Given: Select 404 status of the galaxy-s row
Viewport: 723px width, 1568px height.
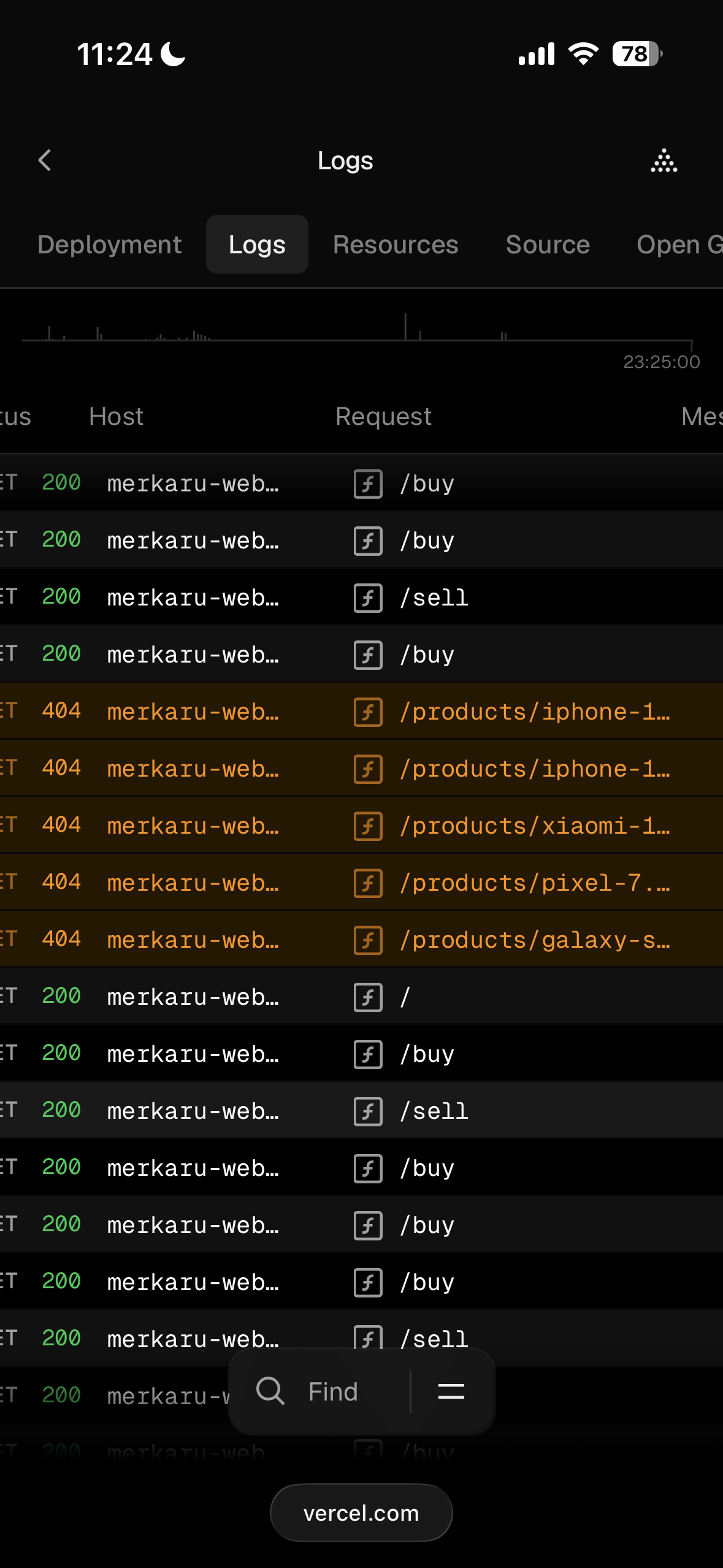Looking at the screenshot, I should tap(61, 939).
